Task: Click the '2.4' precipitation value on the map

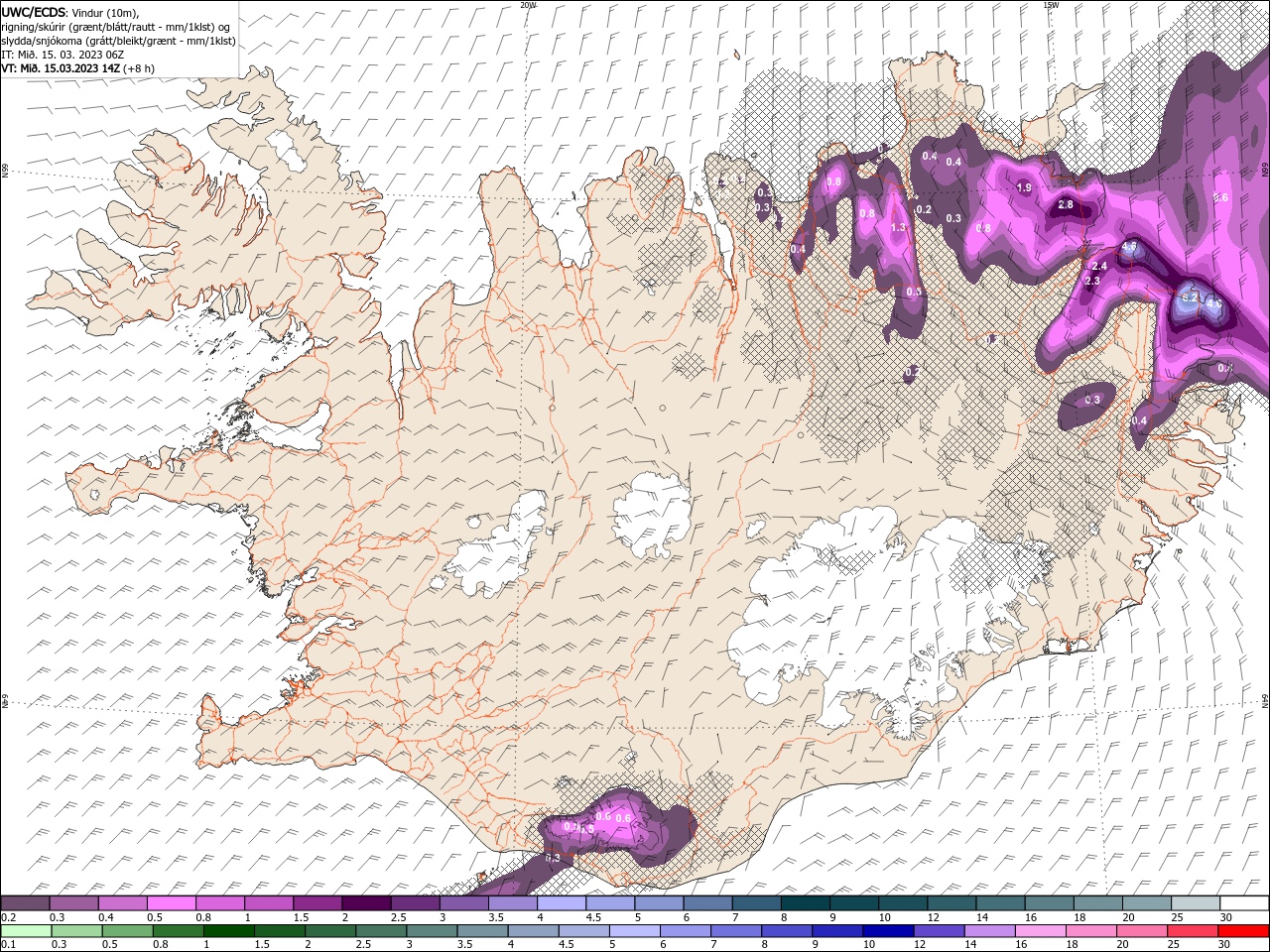Action: coord(1099,267)
